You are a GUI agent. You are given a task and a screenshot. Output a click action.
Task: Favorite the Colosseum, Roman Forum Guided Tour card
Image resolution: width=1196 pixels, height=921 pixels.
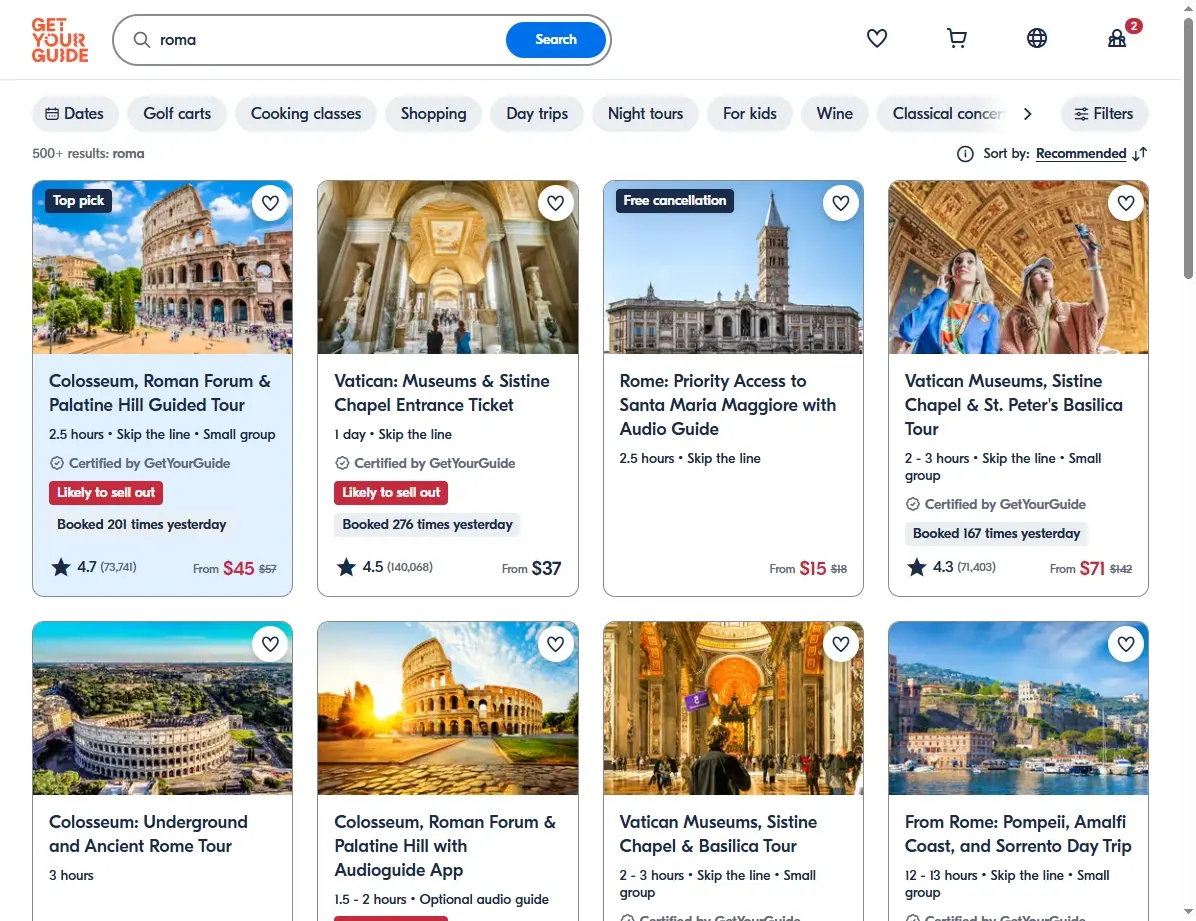(x=270, y=203)
